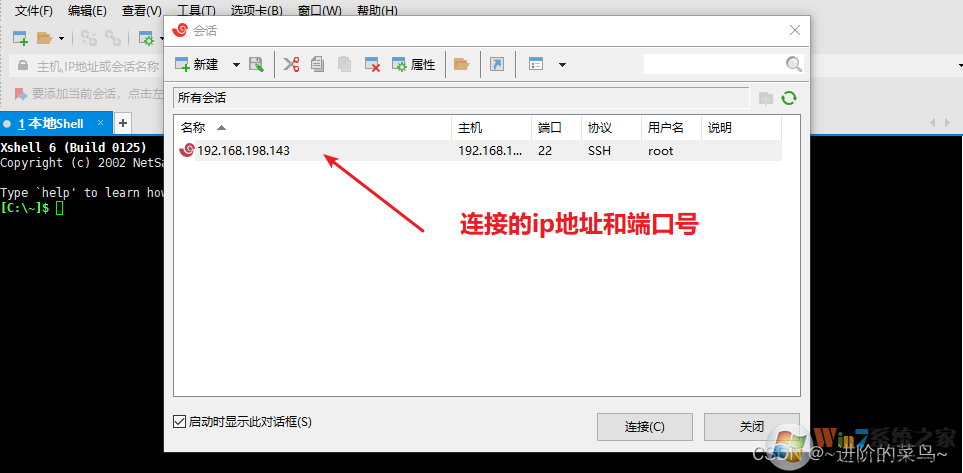Click the 说明 column header
Viewport: 963px width, 473px height.
pyautogui.click(x=741, y=128)
